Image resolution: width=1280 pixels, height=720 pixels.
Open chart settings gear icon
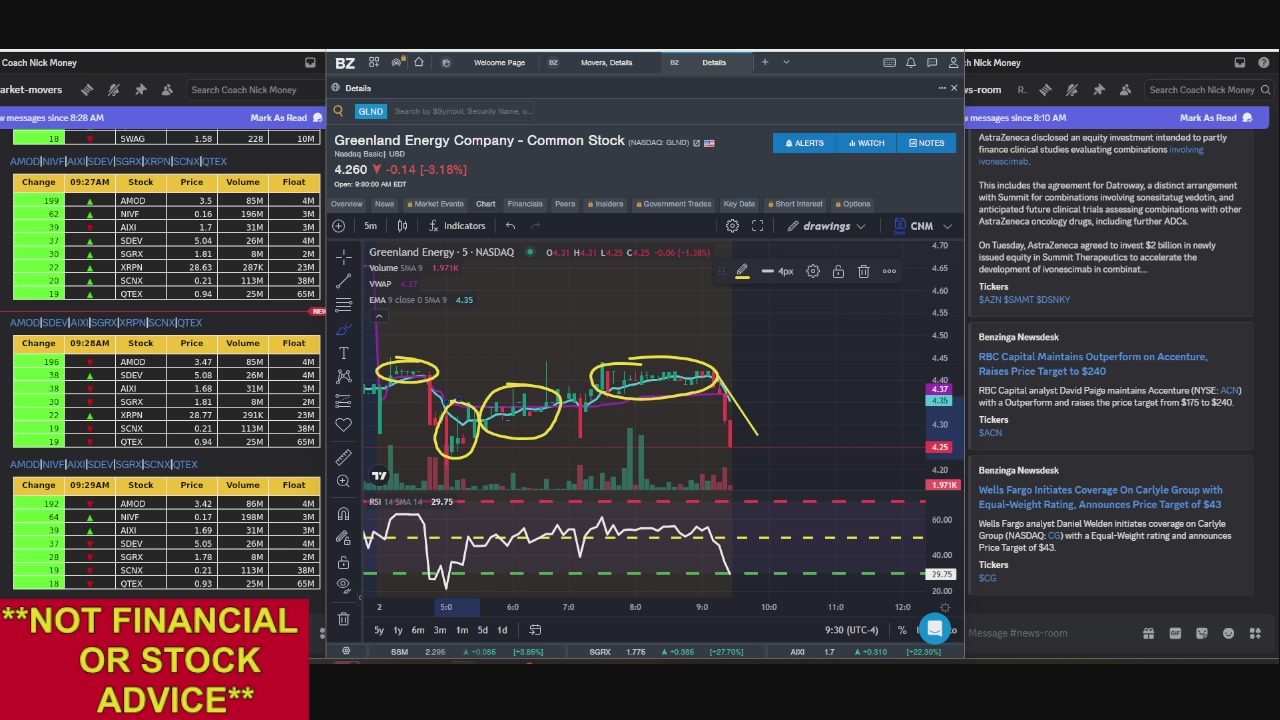(732, 226)
